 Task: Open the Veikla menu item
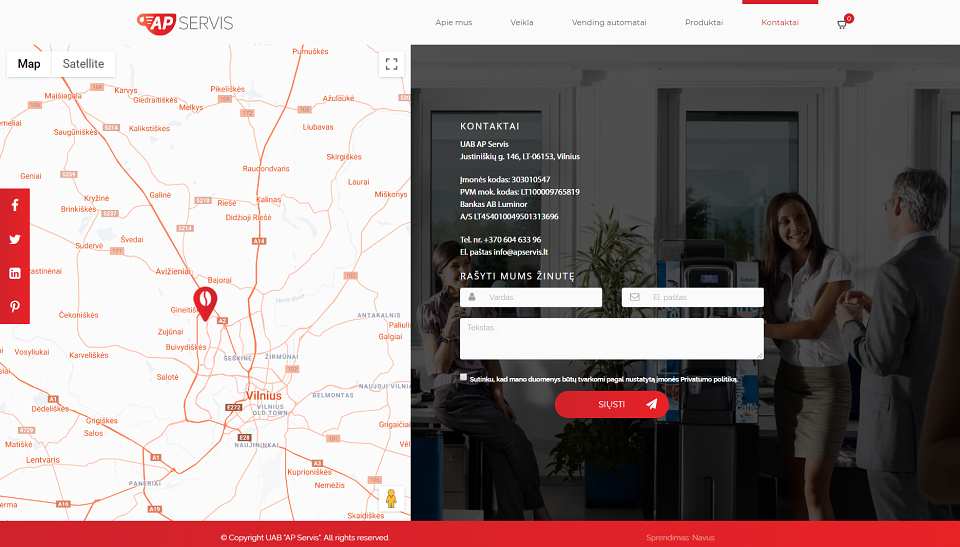[x=522, y=23]
